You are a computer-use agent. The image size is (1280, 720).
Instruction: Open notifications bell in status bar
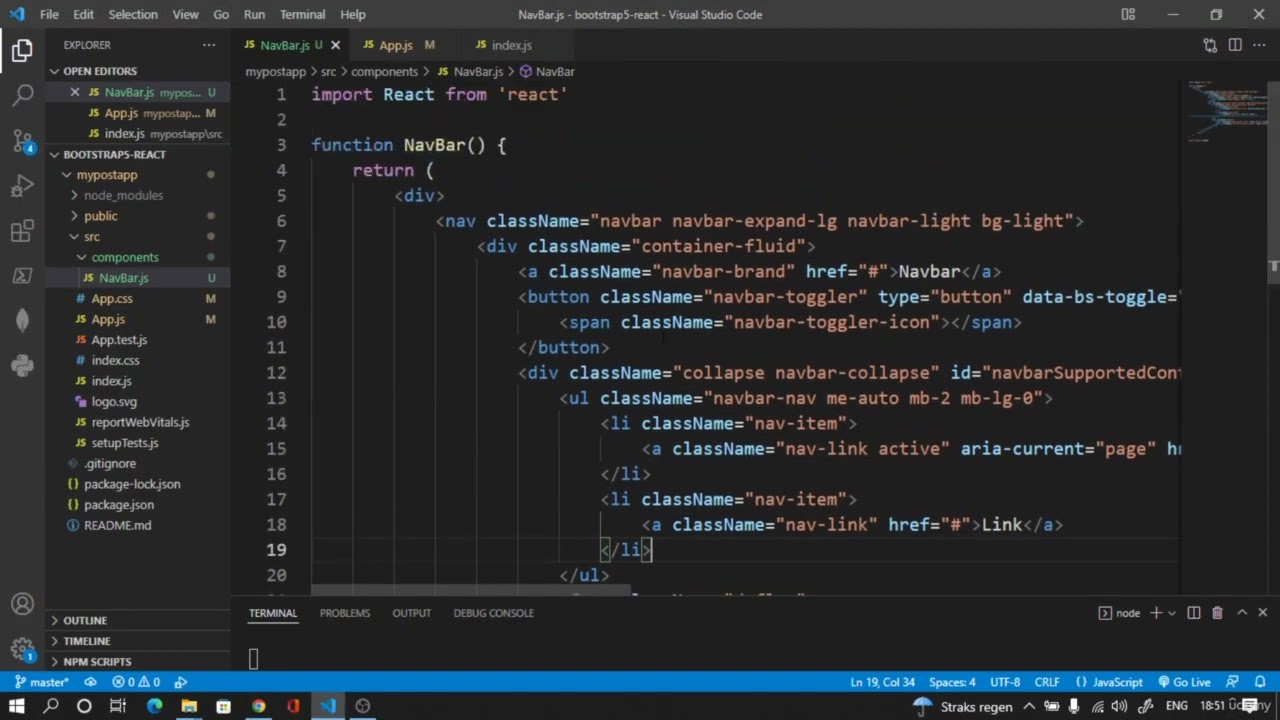click(1260, 682)
